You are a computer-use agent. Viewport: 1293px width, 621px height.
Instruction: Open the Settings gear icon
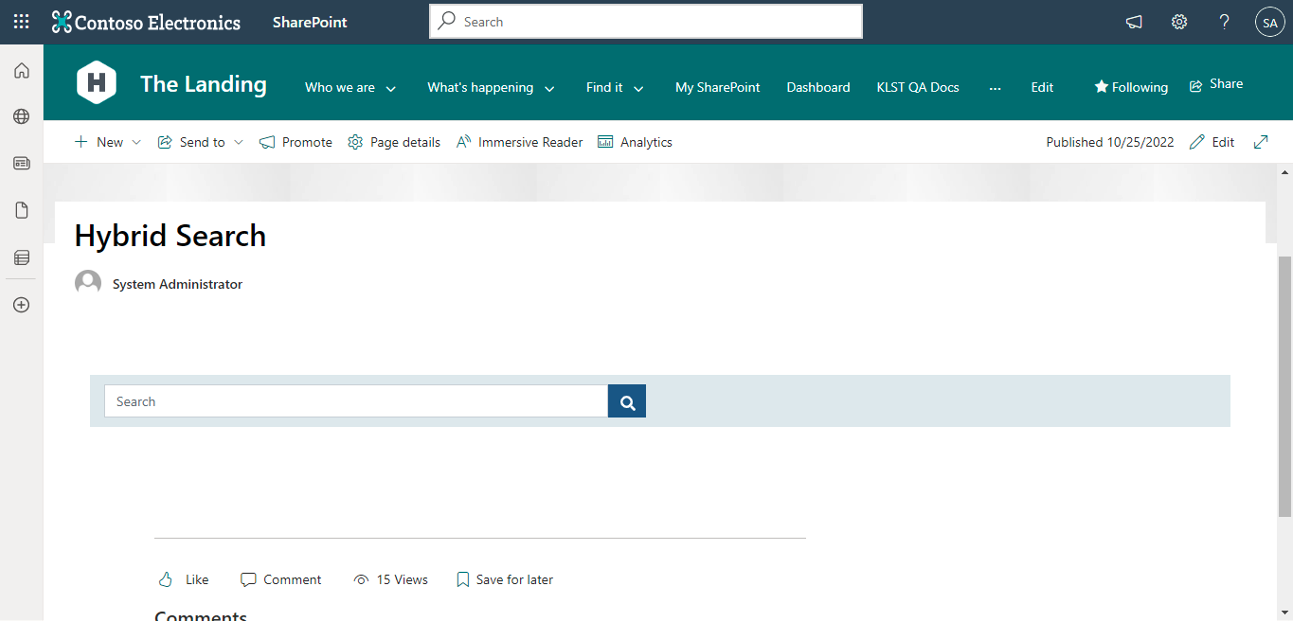click(1179, 22)
